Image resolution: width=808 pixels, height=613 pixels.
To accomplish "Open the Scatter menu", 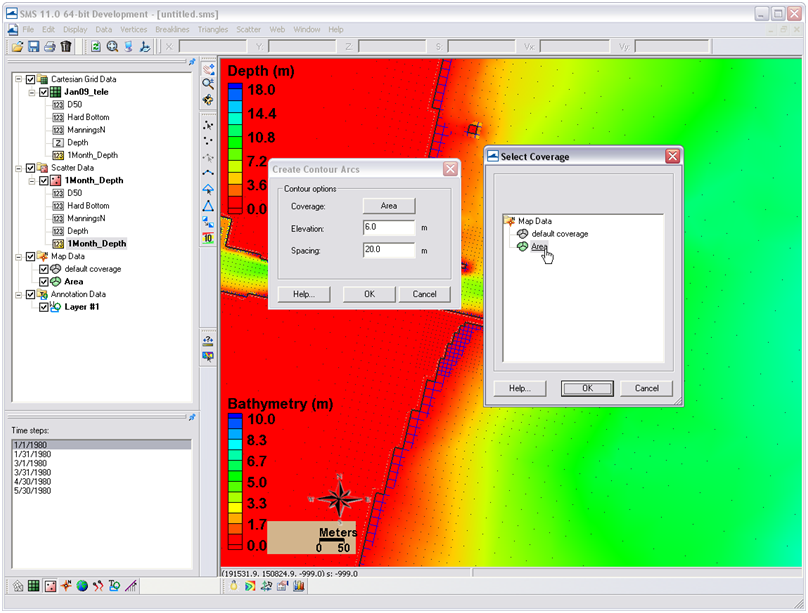I will pos(248,29).
